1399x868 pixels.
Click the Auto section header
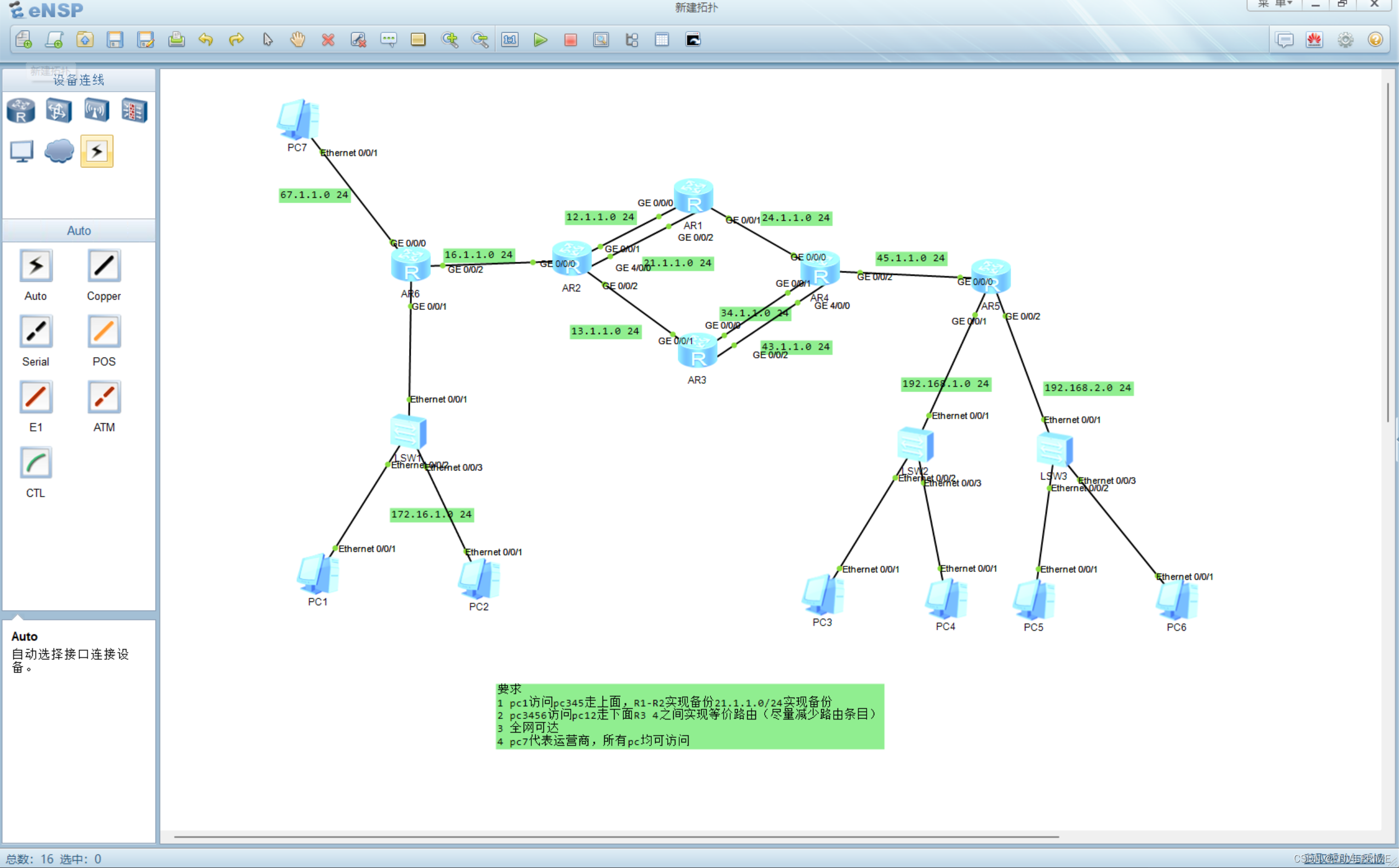[79, 231]
